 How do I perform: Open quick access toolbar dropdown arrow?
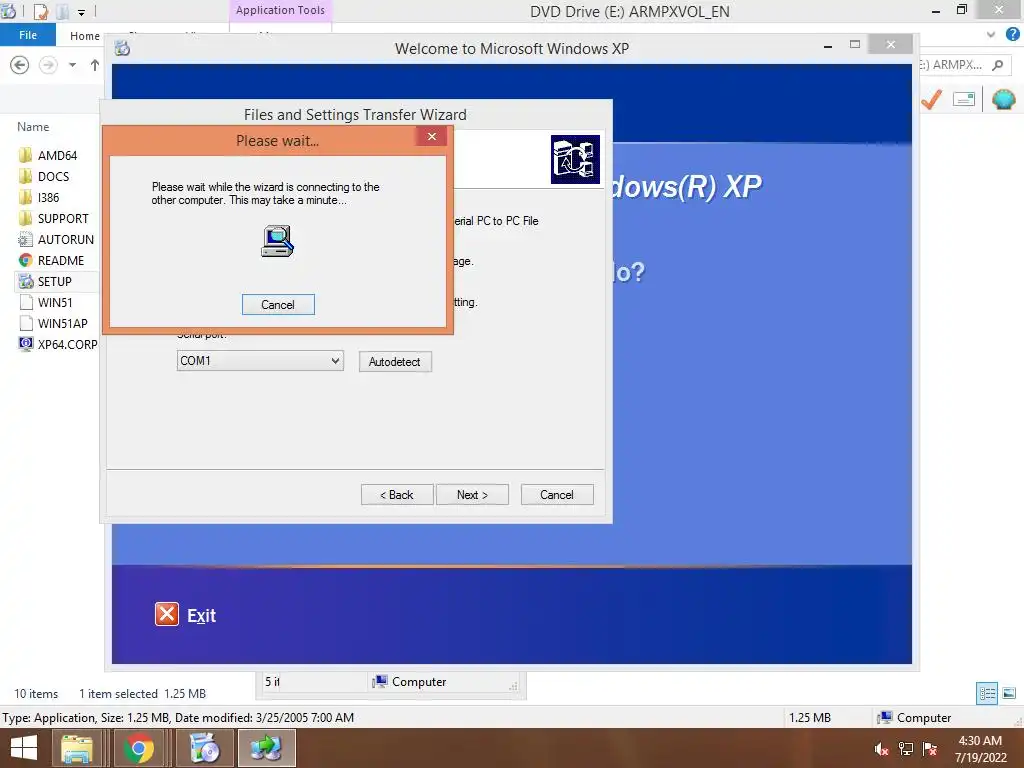point(81,12)
